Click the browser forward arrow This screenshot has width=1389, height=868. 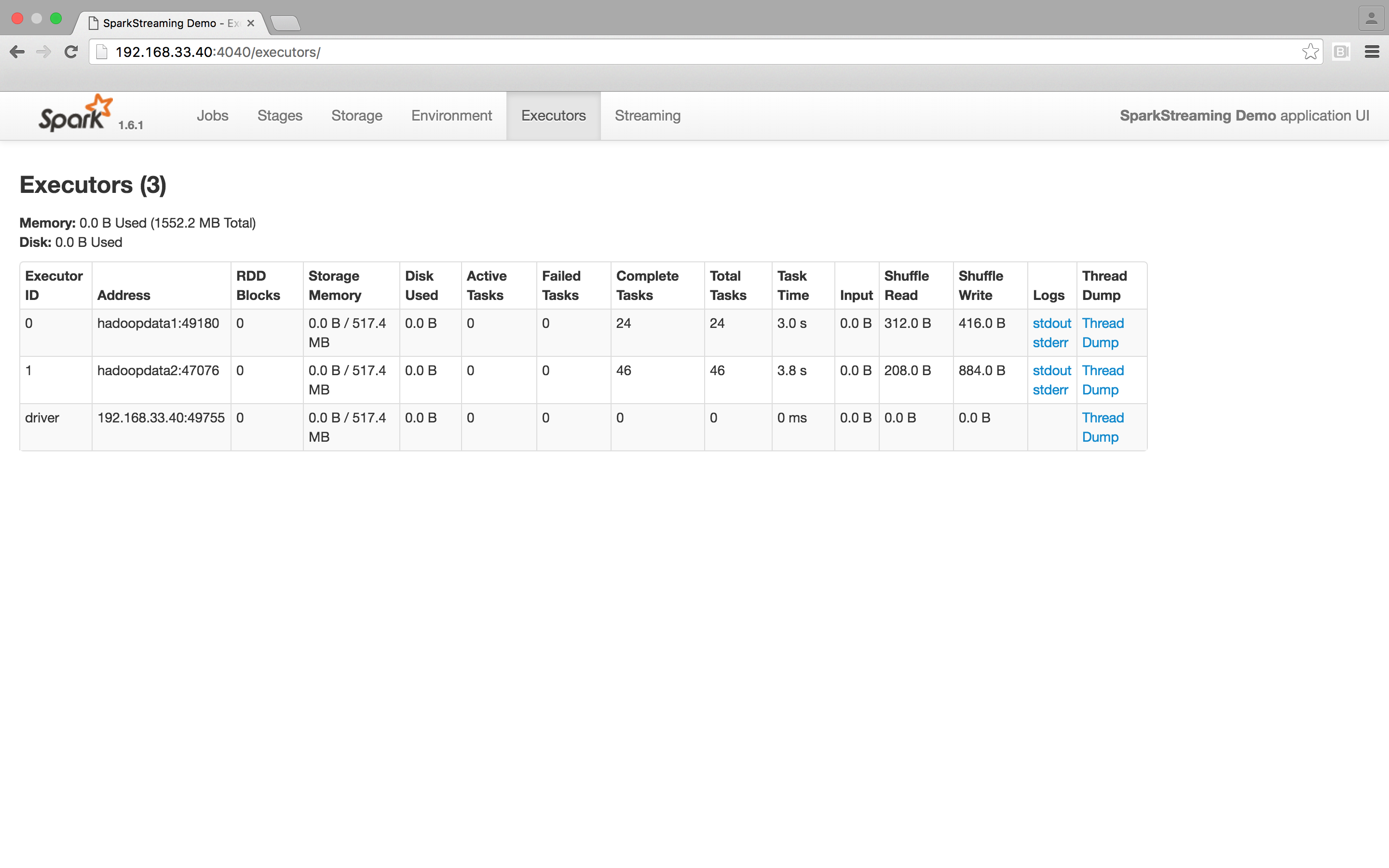pyautogui.click(x=43, y=52)
